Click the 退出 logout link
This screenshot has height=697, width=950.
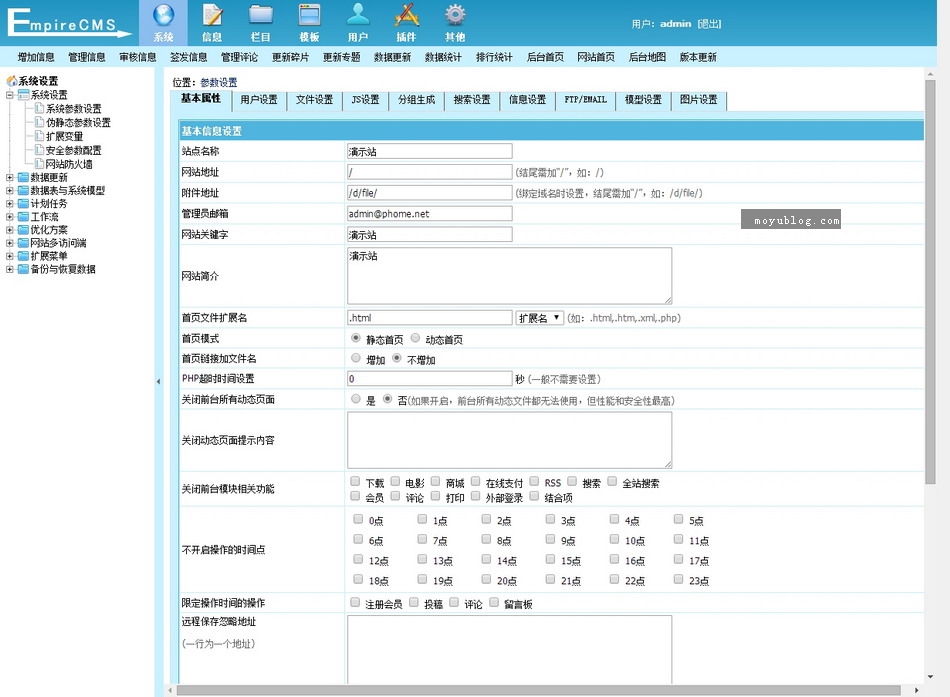(x=708, y=24)
